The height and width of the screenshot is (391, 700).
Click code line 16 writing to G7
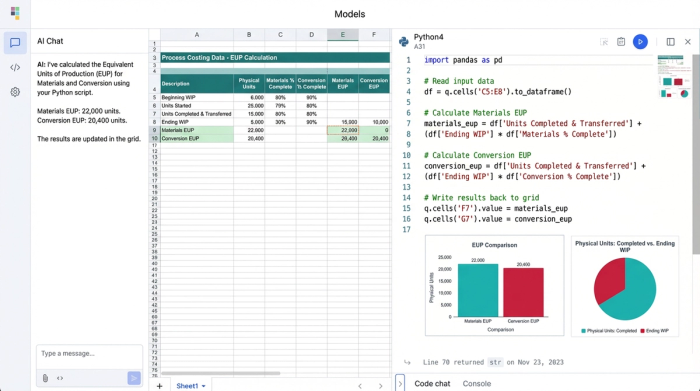pos(498,219)
